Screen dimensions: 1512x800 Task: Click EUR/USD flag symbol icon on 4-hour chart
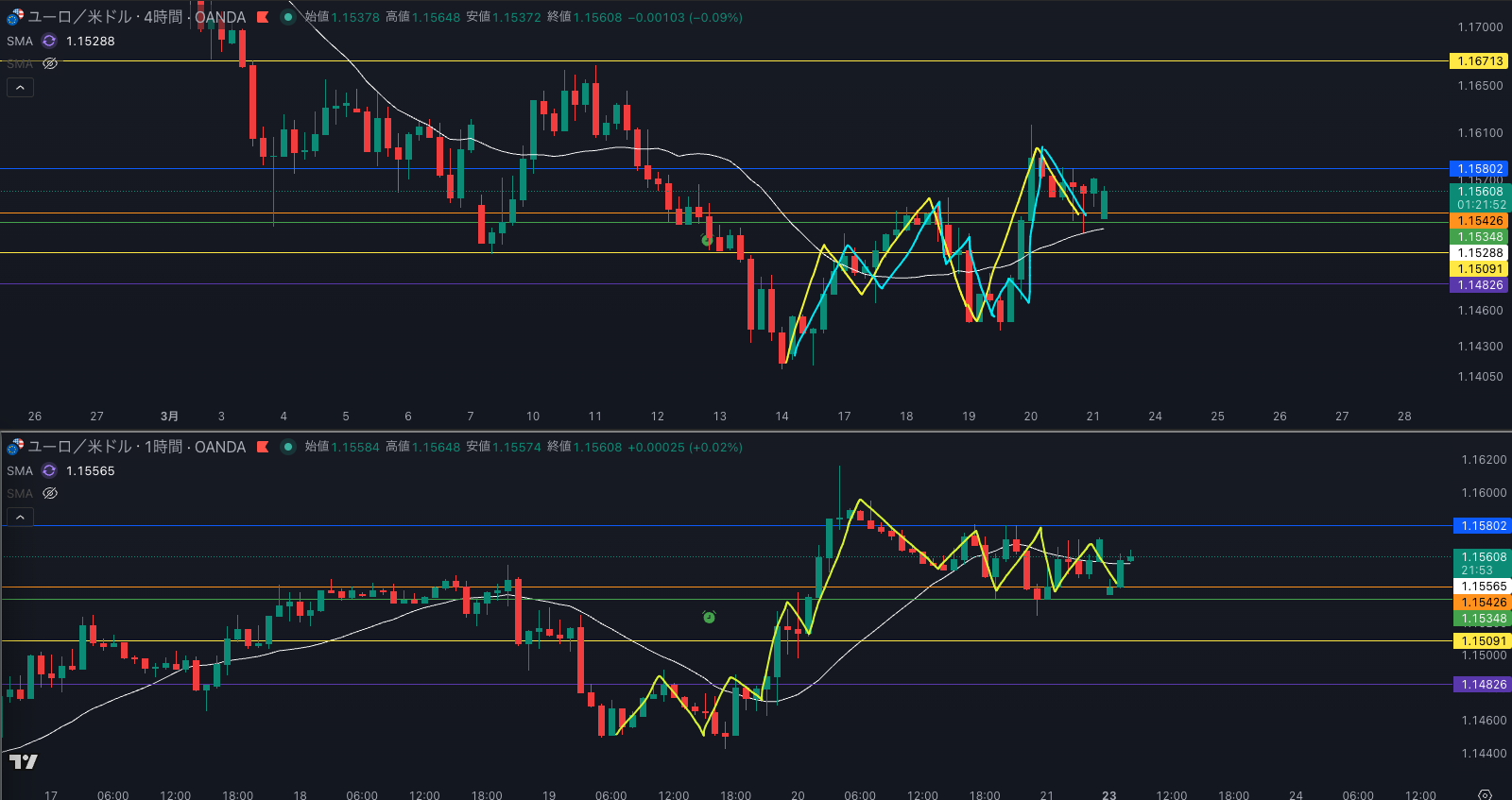[15, 17]
